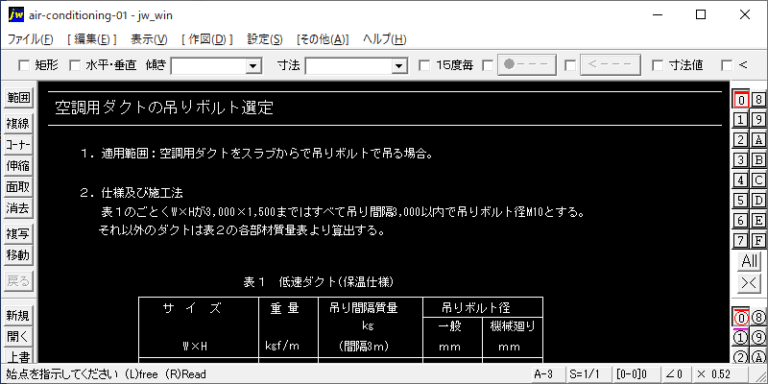Select the 面取 tool
The image size is (768, 384).
(x=18, y=188)
